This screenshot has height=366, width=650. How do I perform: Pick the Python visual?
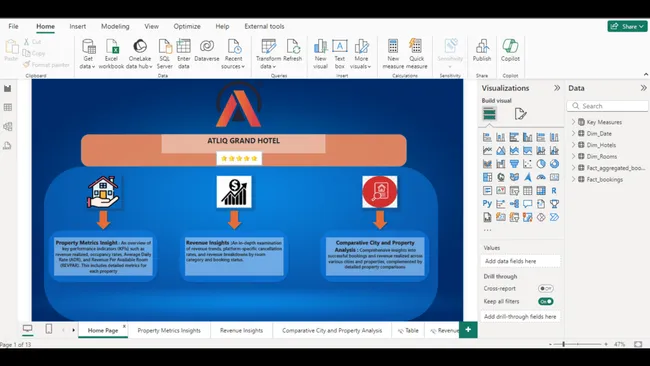pyautogui.click(x=487, y=204)
